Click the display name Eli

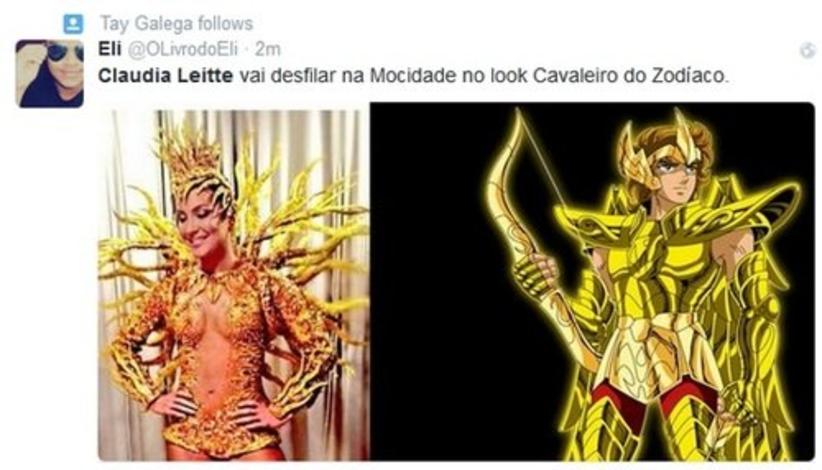point(110,49)
